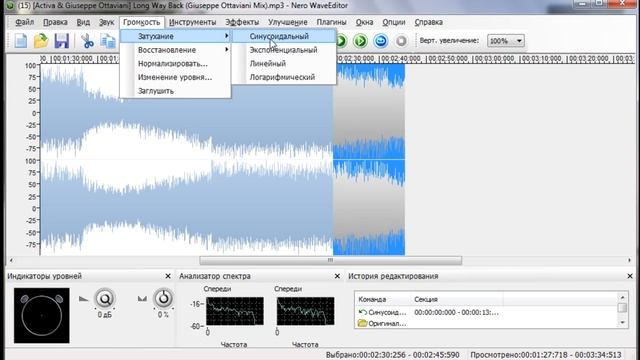Close the История редактирования panel

pos(630,276)
